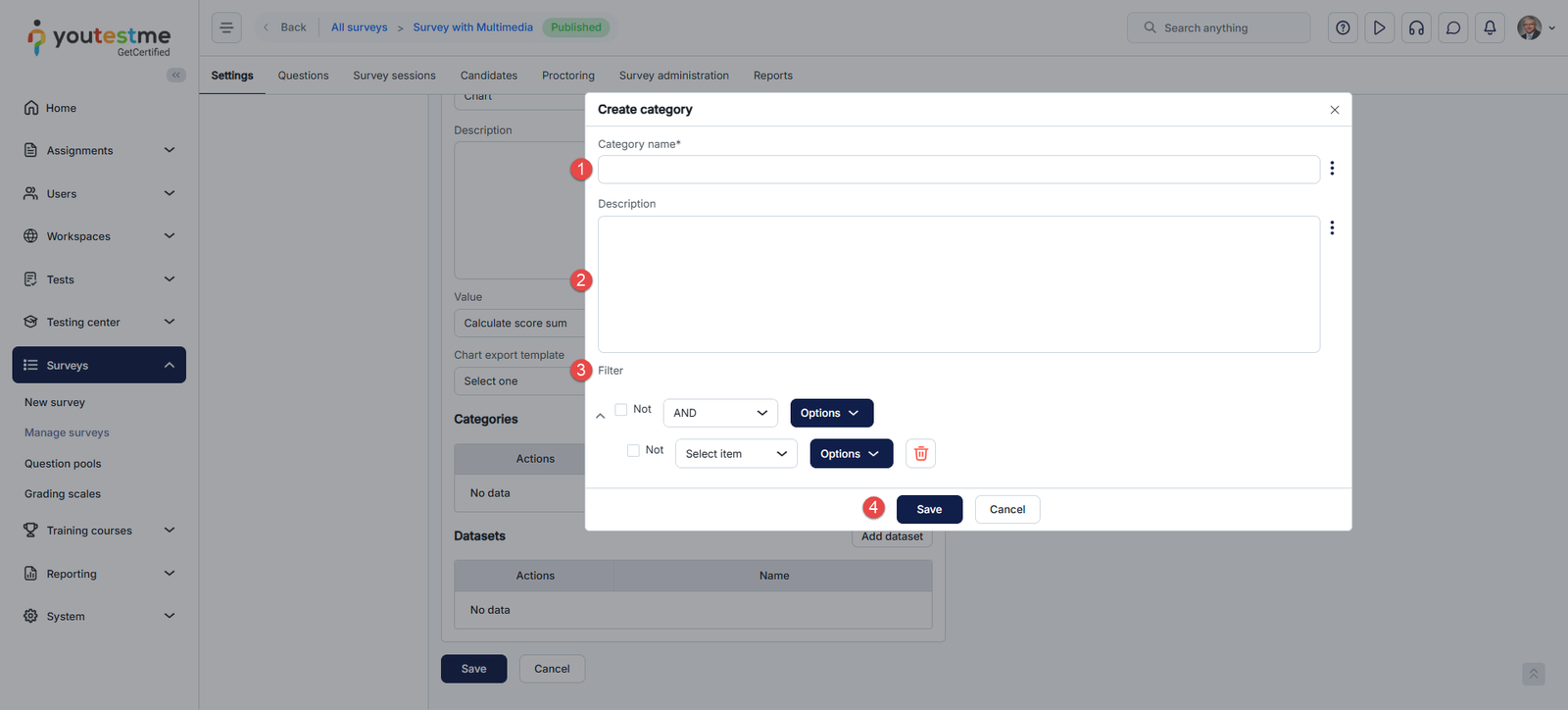Open the Select item dropdown
Viewport: 1568px width, 710px height.
coord(736,454)
